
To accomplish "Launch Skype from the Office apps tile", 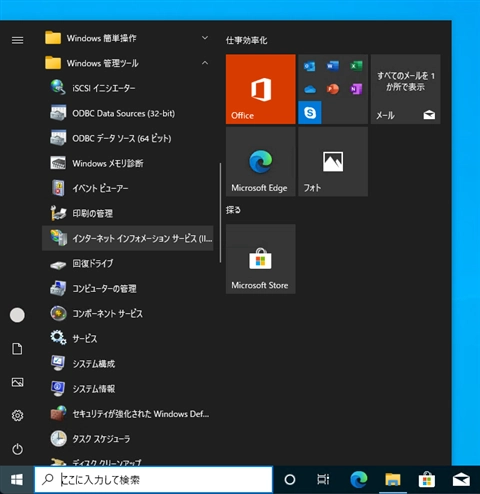I will pos(310,113).
